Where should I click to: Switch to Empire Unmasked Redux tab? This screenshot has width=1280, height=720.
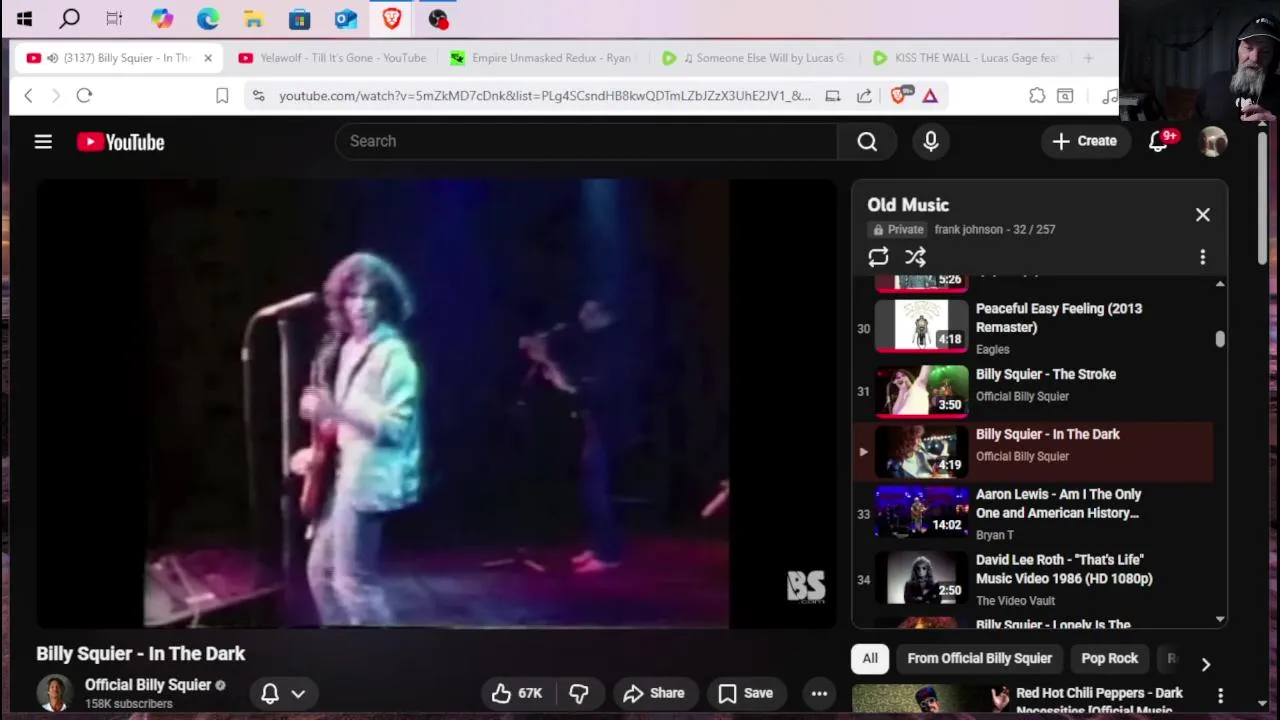[543, 58]
